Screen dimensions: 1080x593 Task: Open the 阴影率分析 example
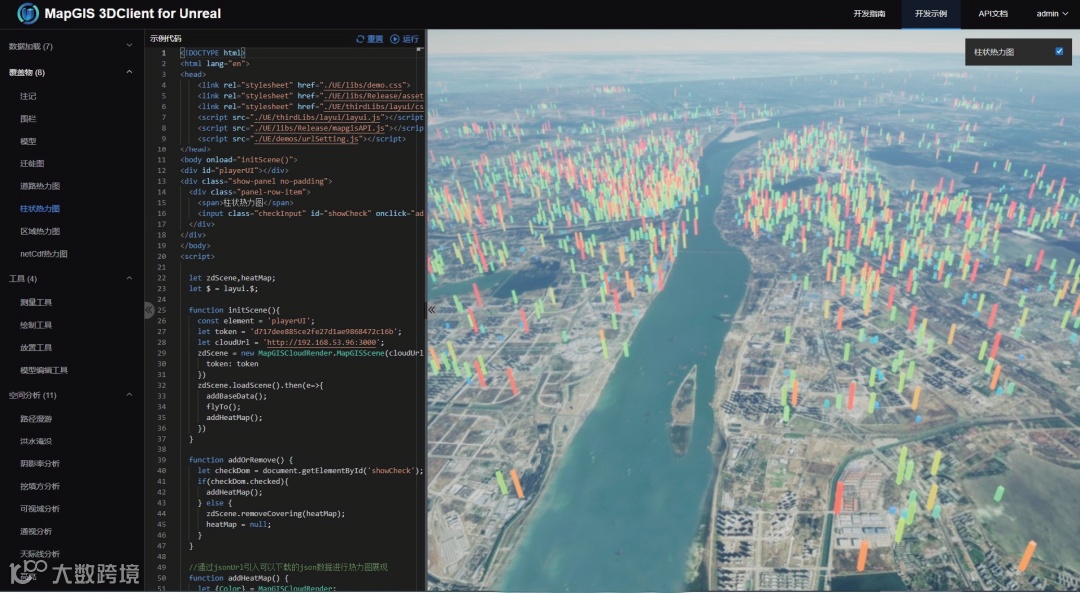(x=40, y=464)
